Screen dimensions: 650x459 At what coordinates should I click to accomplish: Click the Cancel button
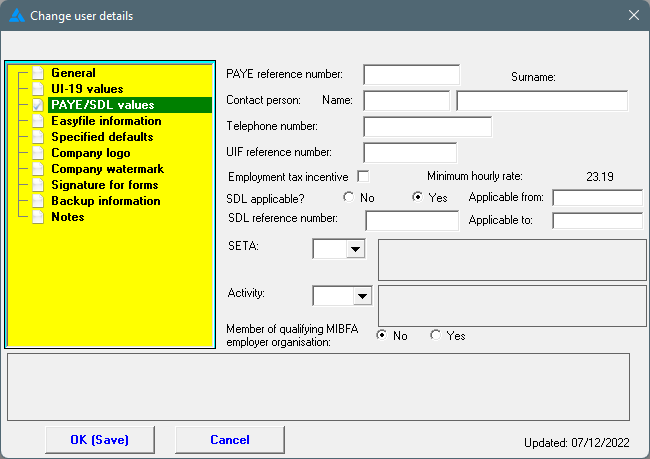click(230, 440)
